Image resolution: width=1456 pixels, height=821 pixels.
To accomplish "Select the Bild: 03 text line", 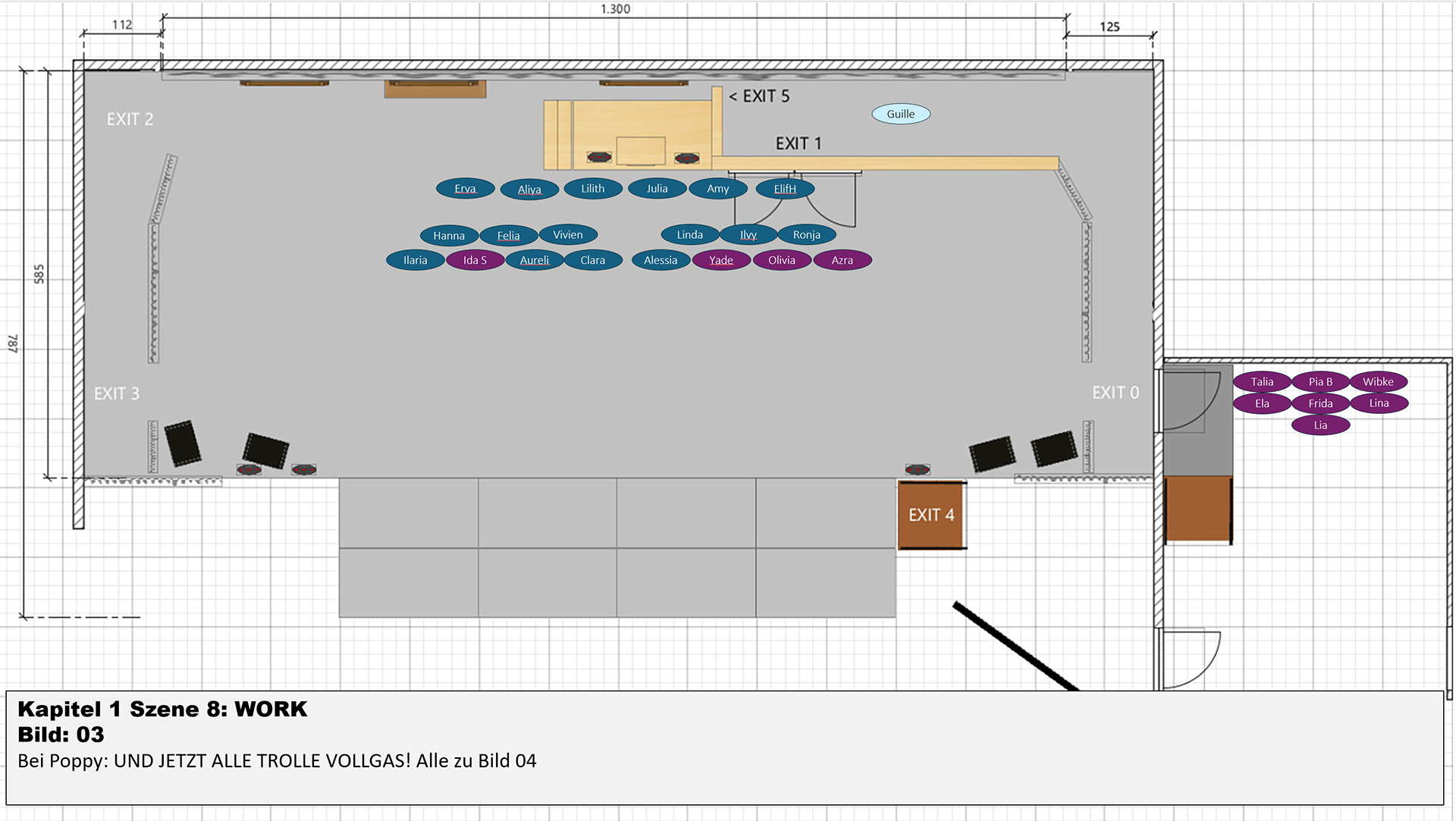I will [61, 735].
